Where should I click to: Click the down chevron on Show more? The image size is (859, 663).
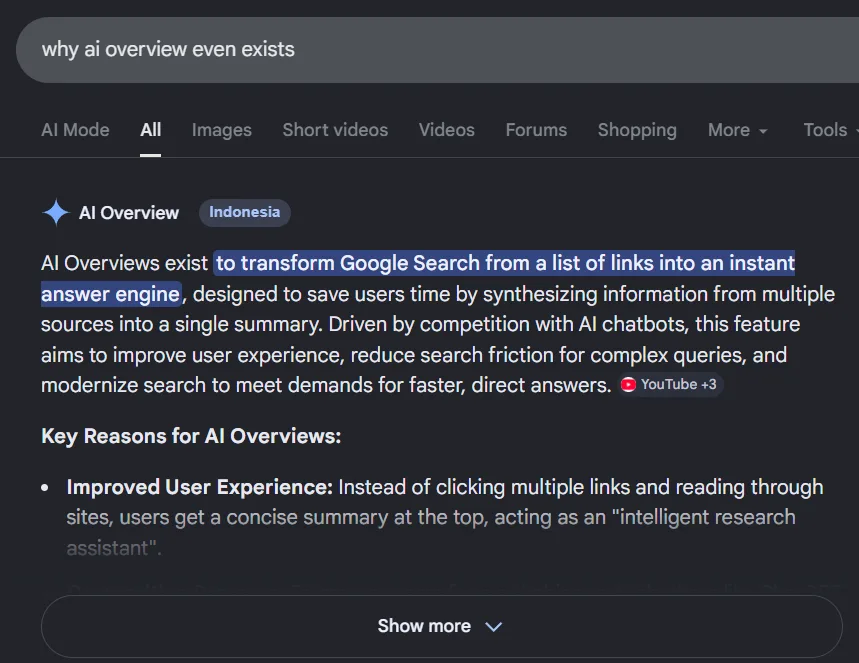point(493,626)
